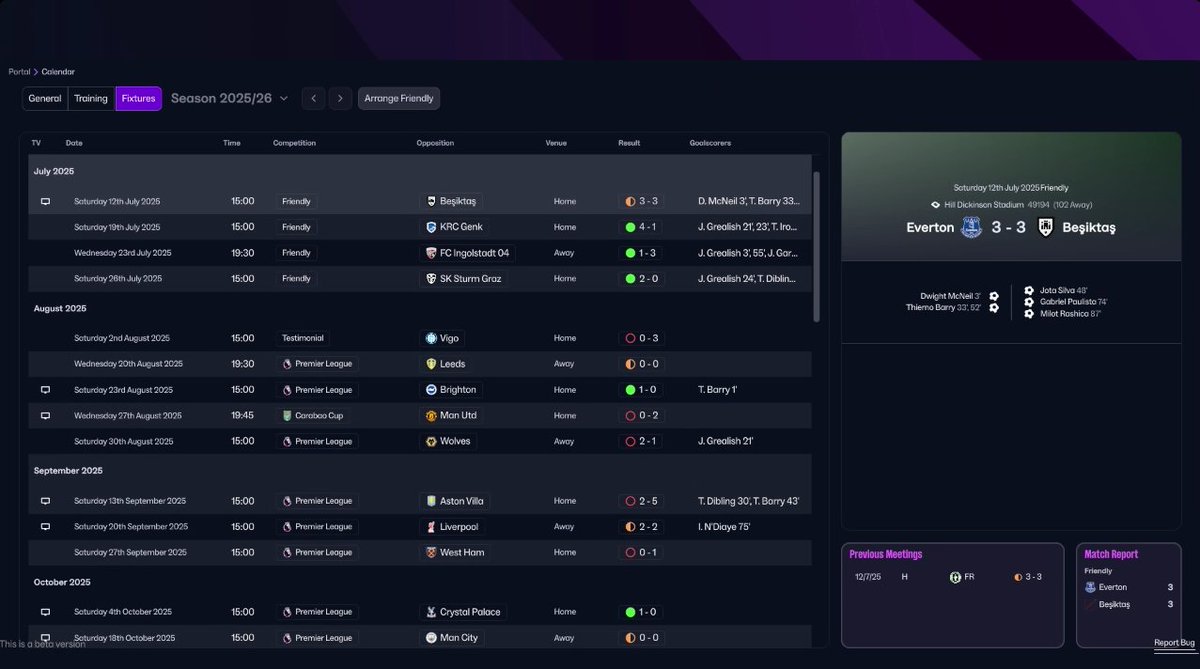Sort by the Goalscorers column header

point(710,143)
